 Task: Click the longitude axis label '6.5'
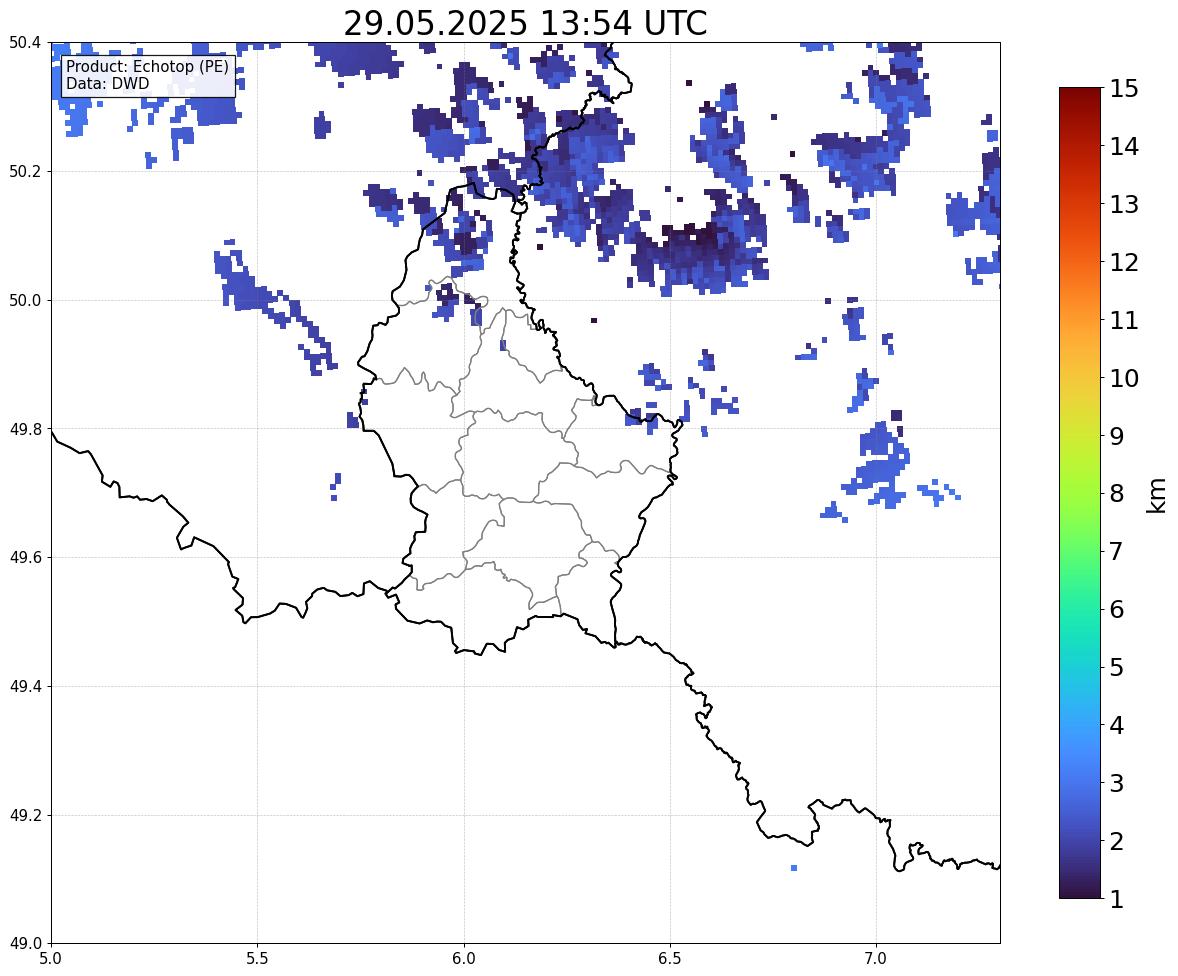pyautogui.click(x=669, y=959)
